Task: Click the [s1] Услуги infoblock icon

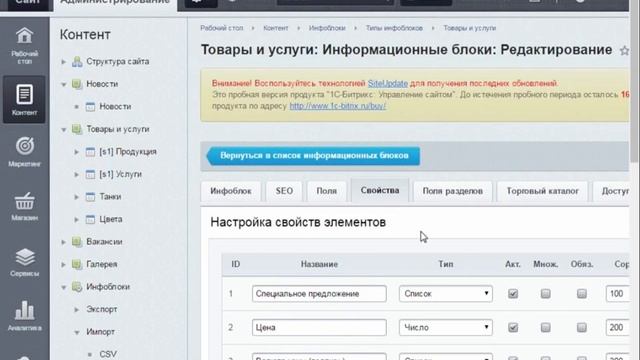Action: (90, 174)
